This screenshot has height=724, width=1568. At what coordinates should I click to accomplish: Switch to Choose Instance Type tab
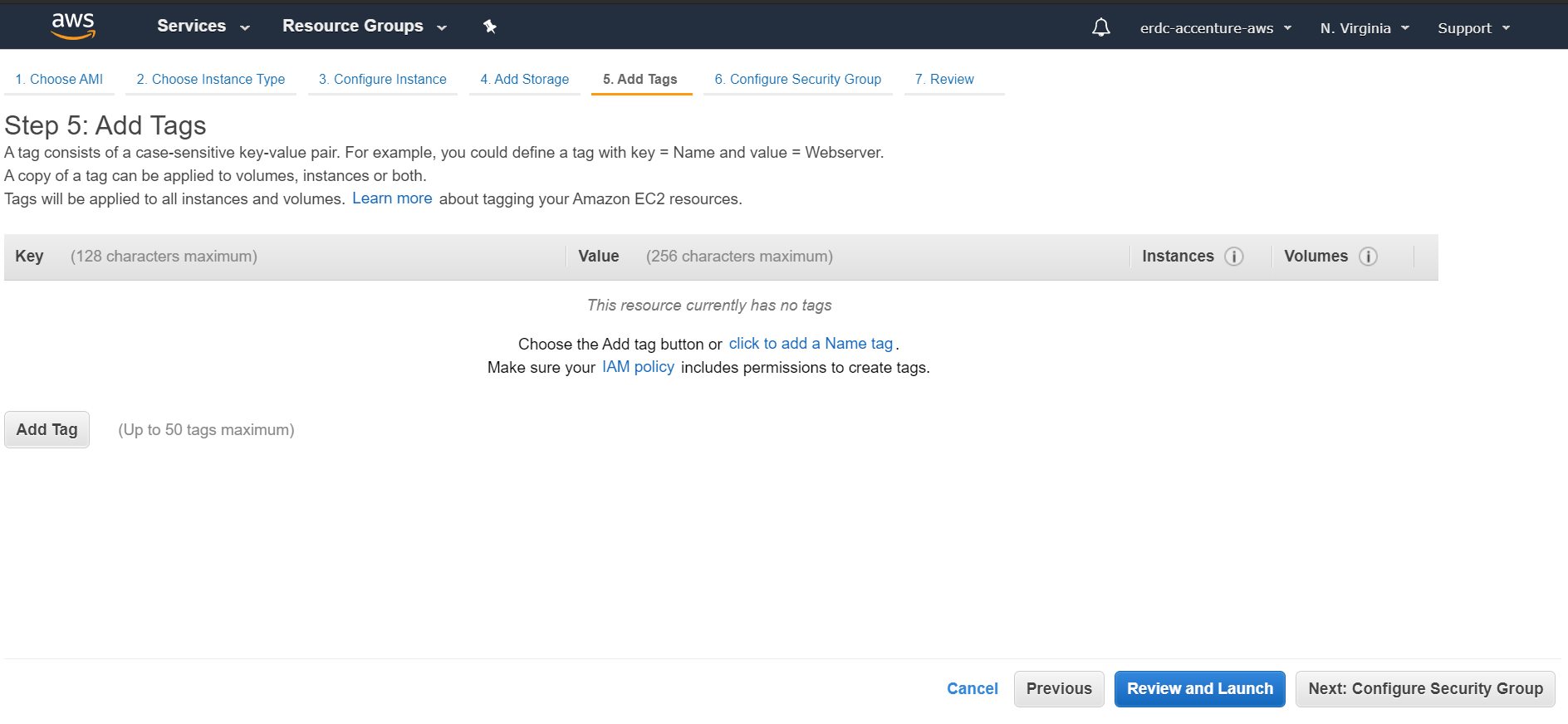211,80
